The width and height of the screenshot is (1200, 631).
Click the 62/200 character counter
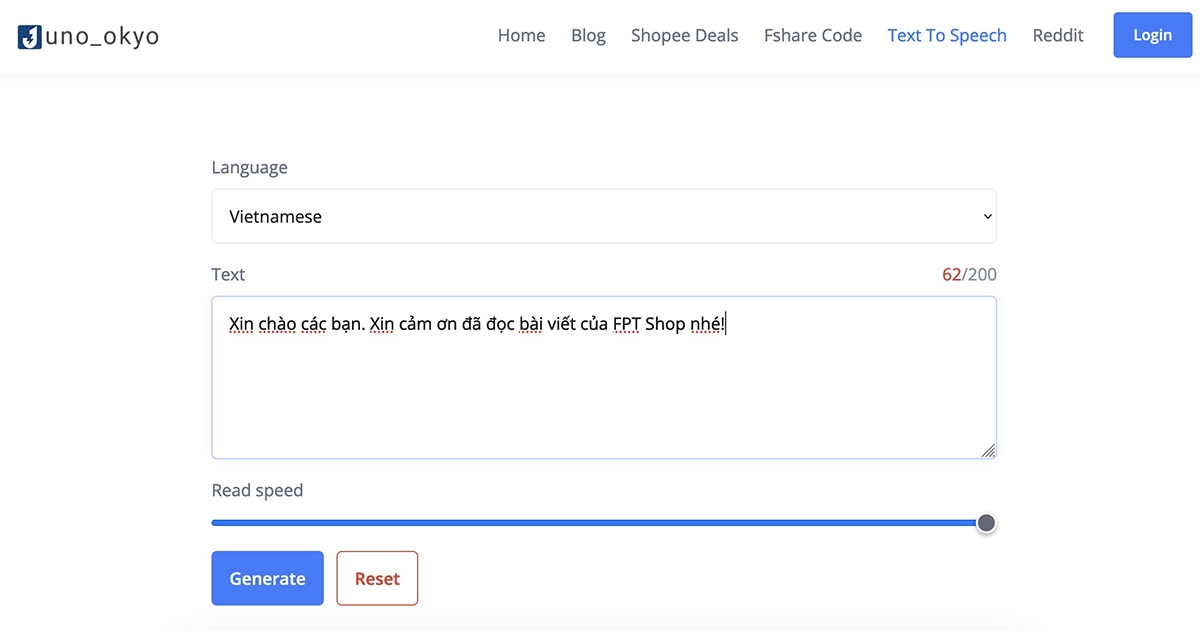point(969,274)
